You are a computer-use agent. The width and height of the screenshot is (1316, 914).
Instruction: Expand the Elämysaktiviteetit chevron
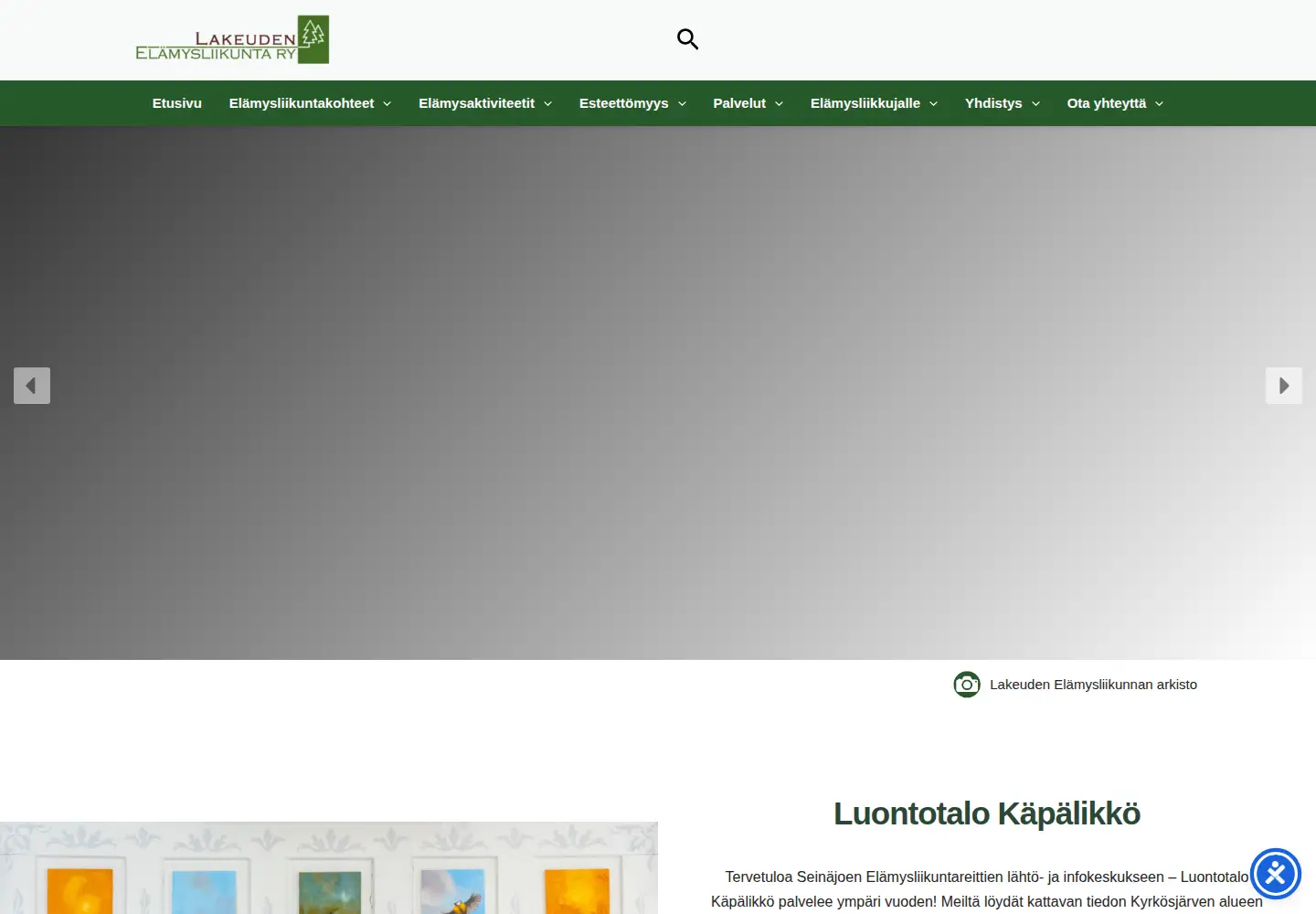click(x=547, y=104)
